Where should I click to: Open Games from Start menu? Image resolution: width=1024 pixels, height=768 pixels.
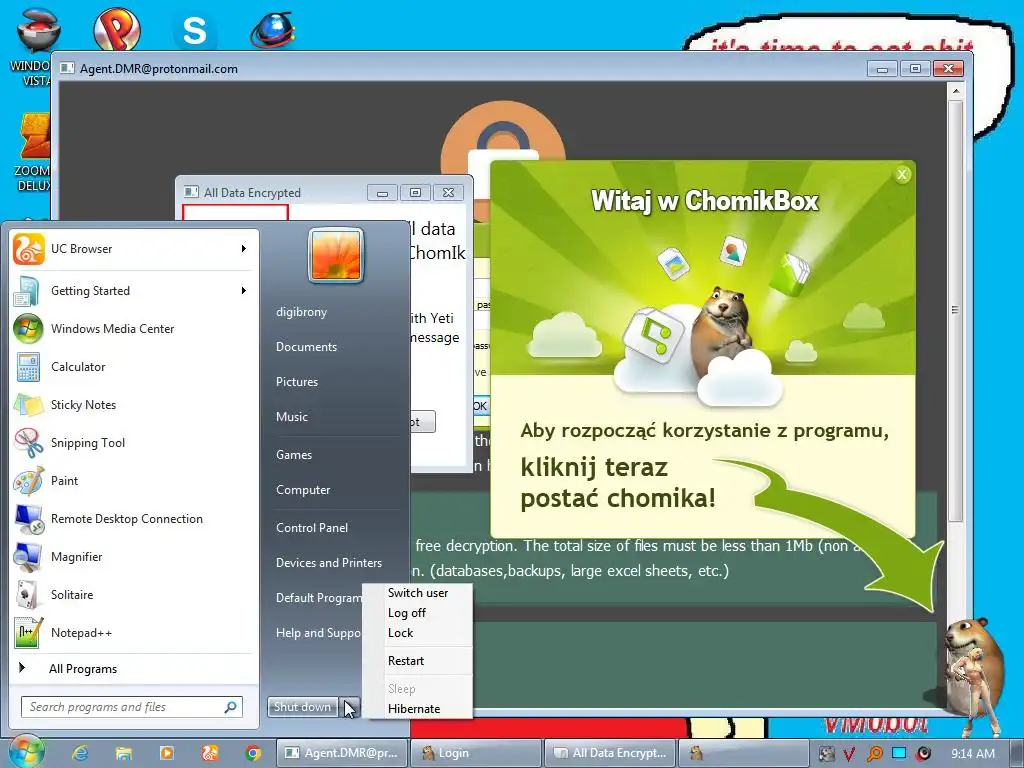pos(294,455)
